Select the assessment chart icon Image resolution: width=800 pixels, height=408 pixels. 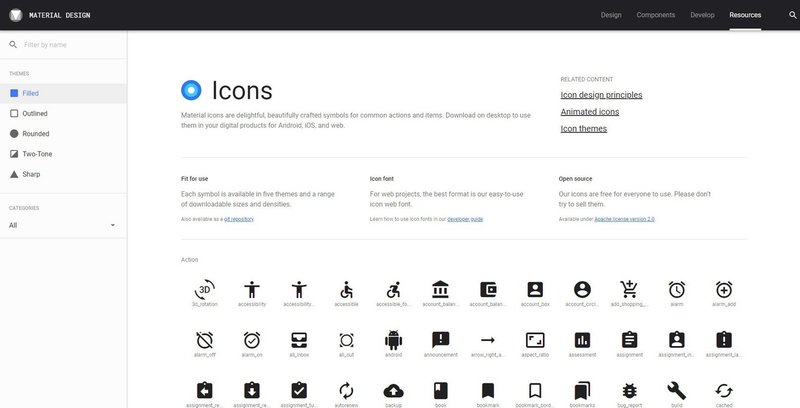point(582,340)
